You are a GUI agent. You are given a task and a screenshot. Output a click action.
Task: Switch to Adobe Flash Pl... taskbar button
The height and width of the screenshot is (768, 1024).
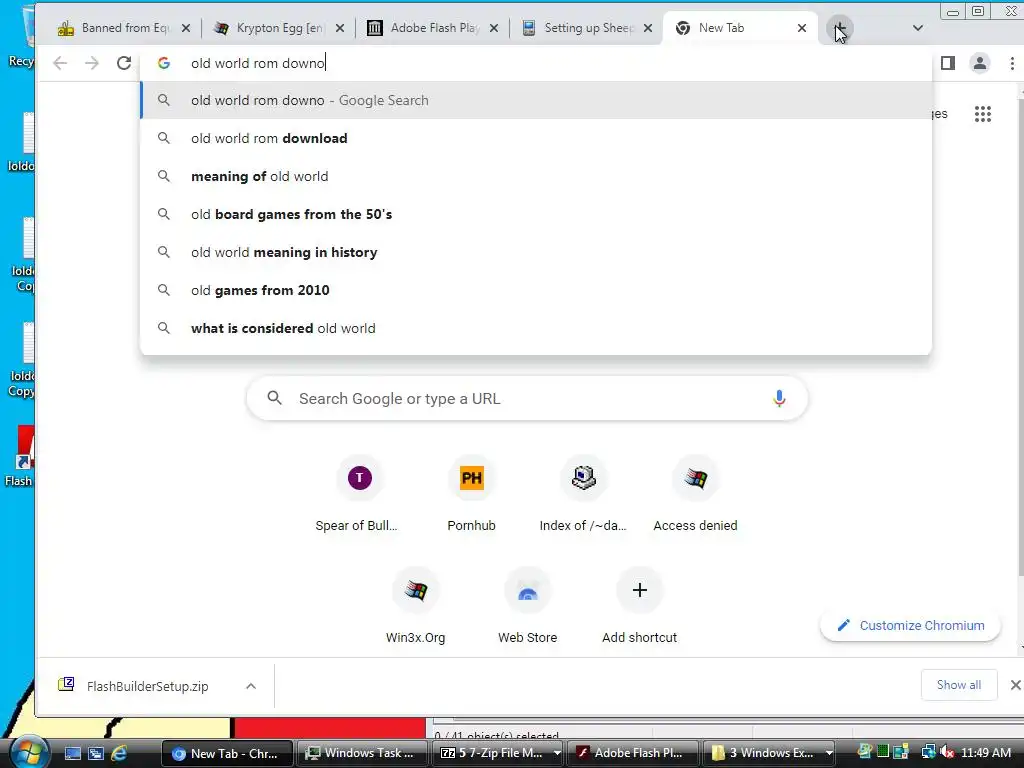point(633,754)
